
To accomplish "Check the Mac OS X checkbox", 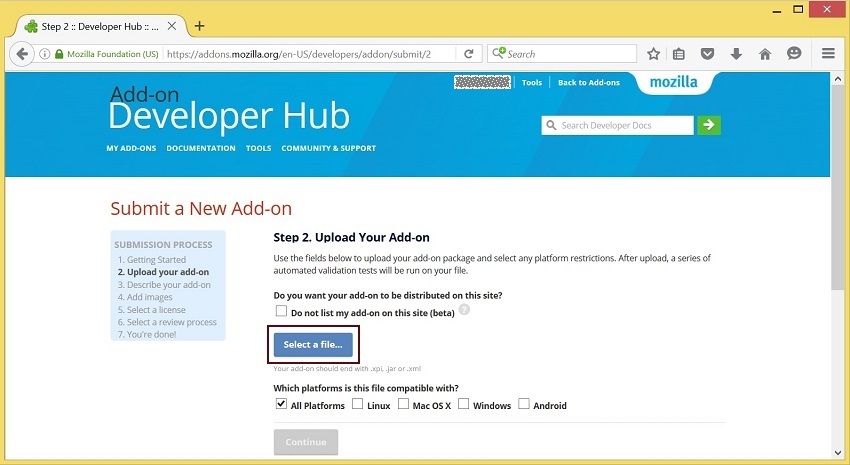I will (x=403, y=404).
